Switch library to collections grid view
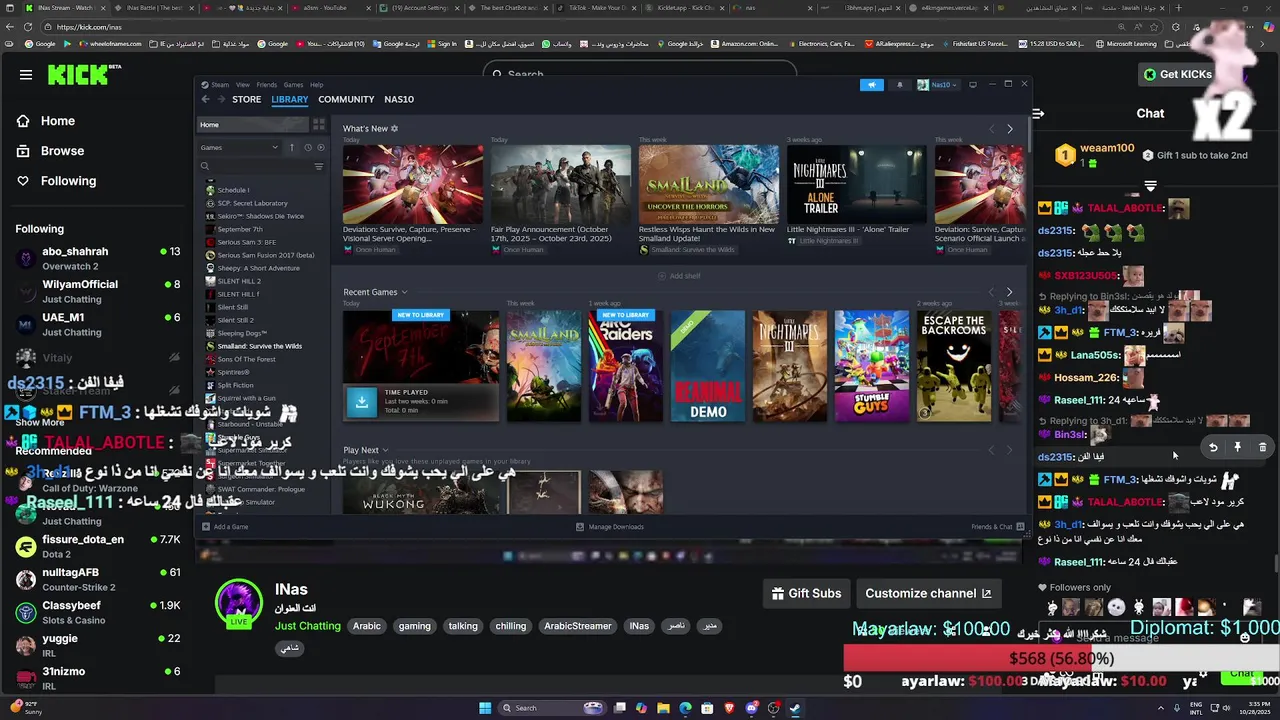 319,125
